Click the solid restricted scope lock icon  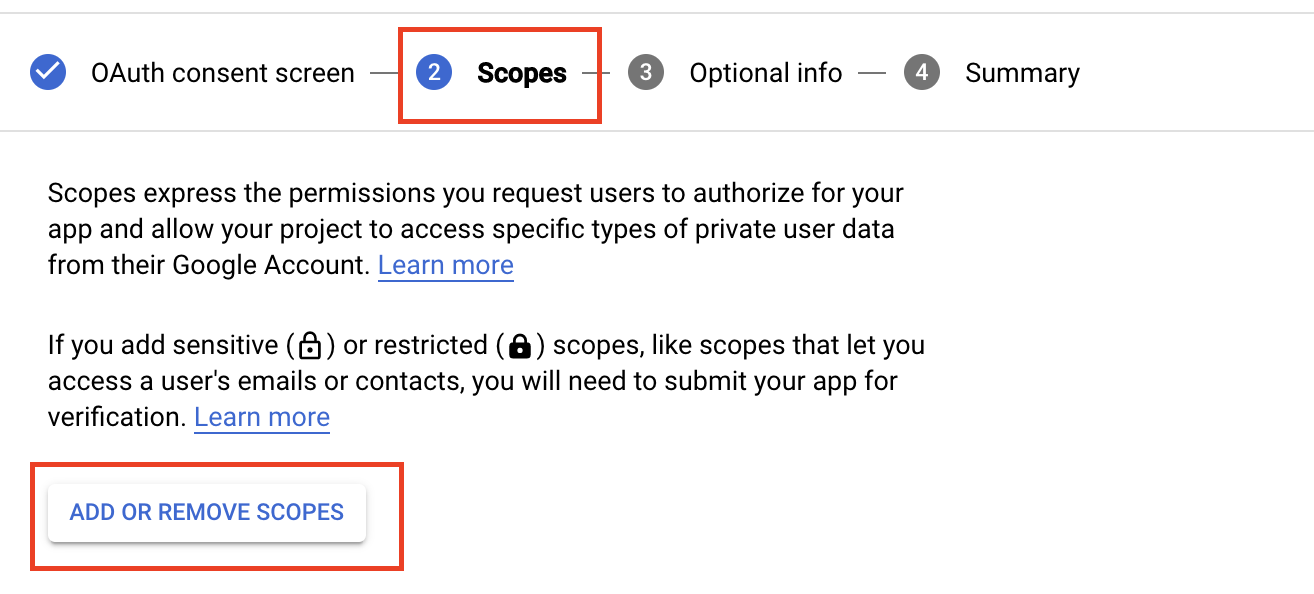click(519, 346)
